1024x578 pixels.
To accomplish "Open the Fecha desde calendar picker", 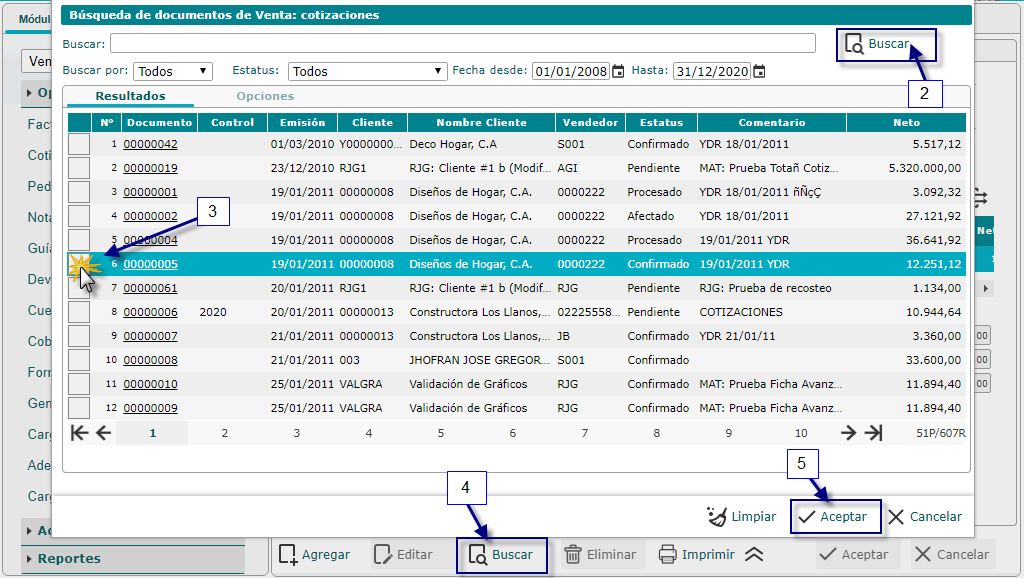I will click(x=618, y=71).
